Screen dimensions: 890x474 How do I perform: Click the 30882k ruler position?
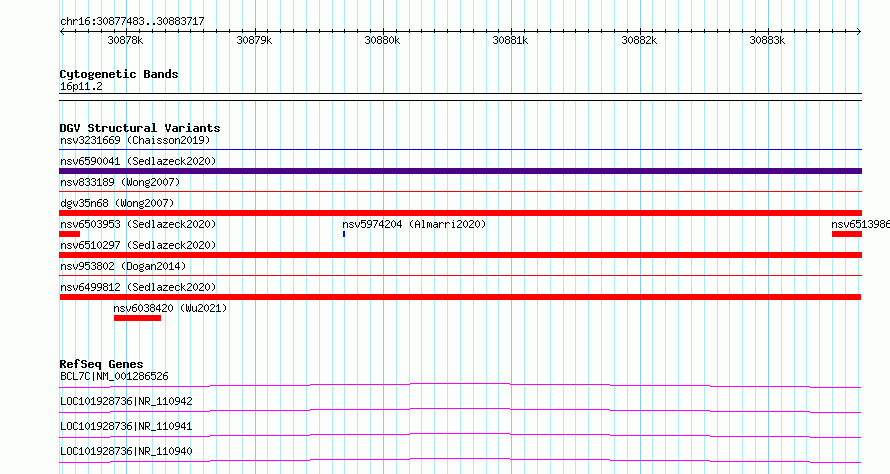tap(639, 40)
